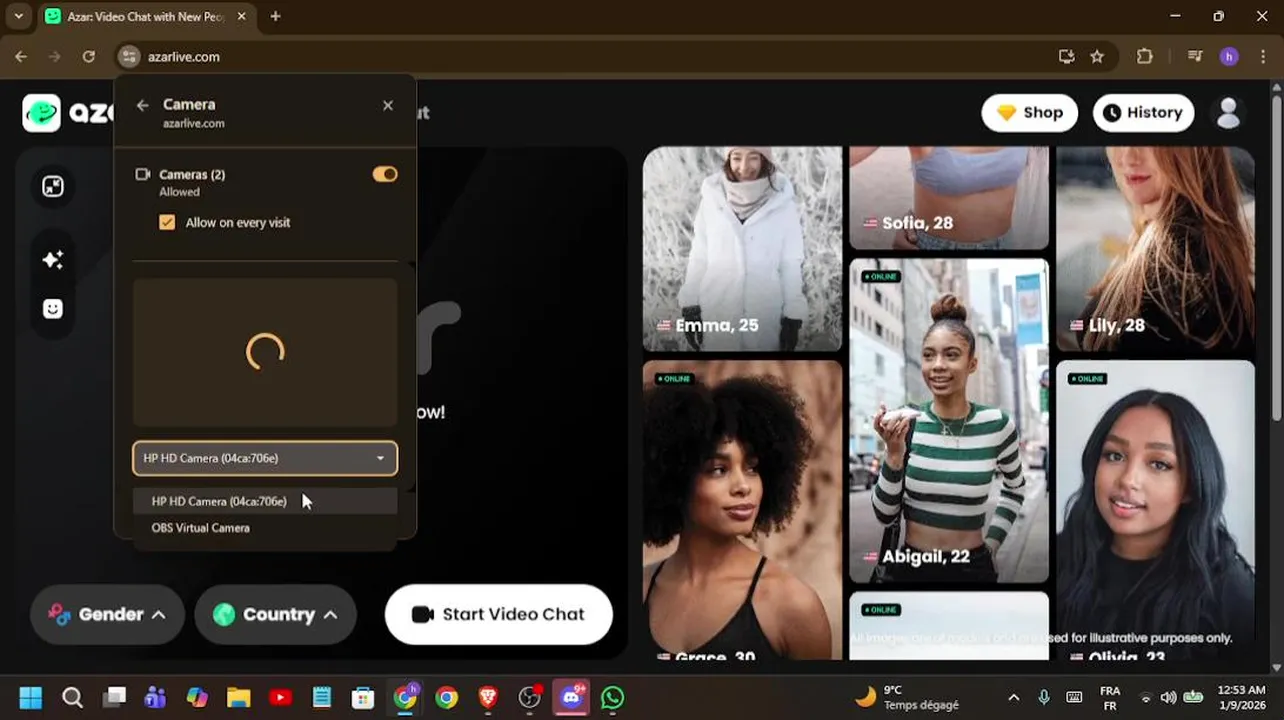Open the user account avatar
The image size is (1284, 720).
(x=1228, y=113)
